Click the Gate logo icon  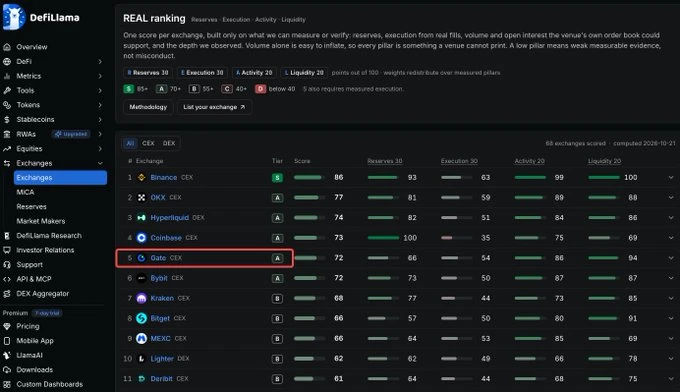pos(141,258)
